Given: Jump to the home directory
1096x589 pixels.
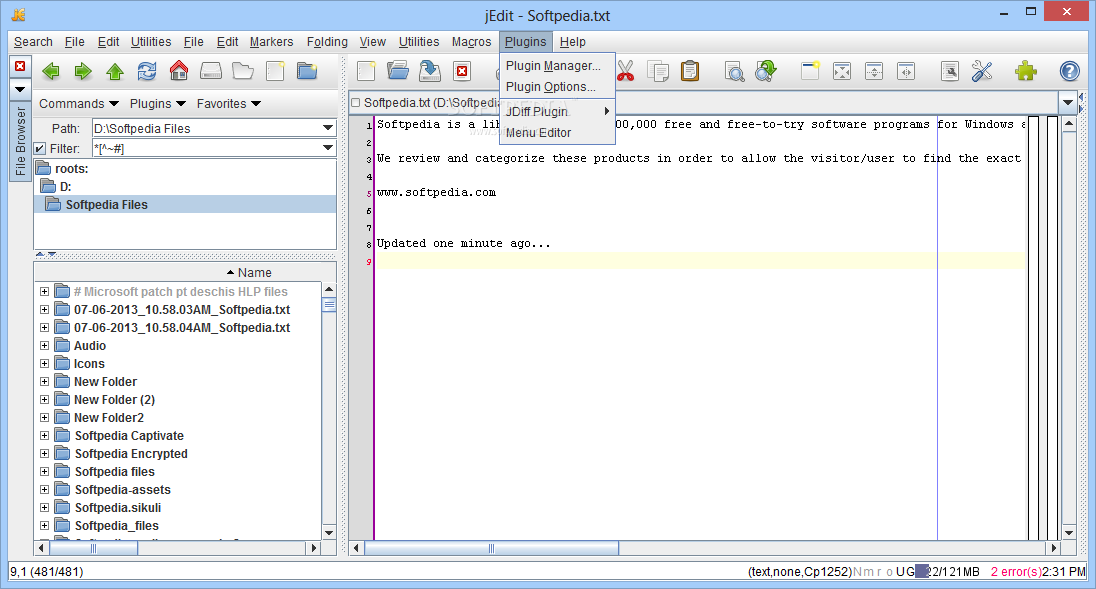Looking at the screenshot, I should pyautogui.click(x=179, y=71).
